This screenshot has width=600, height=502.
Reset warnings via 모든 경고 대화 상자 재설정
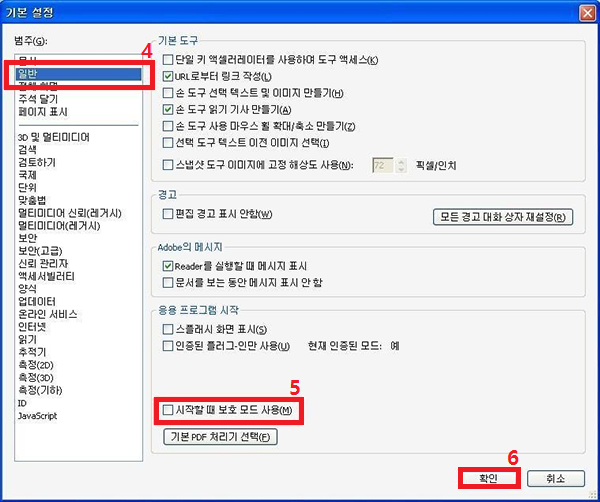(503, 217)
